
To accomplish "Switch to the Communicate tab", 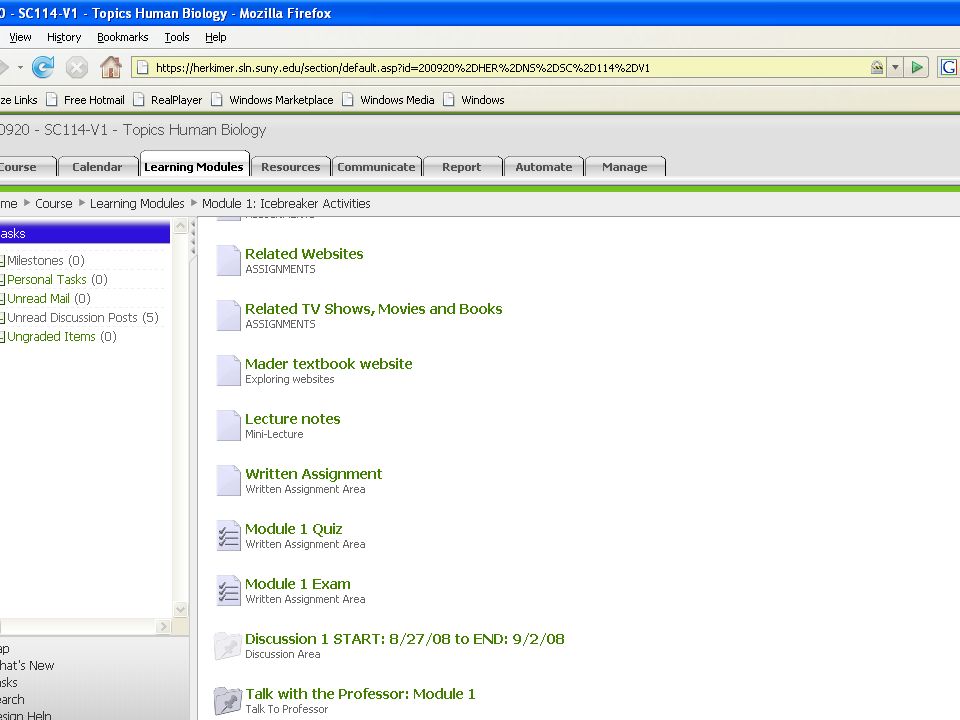I will pos(377,167).
